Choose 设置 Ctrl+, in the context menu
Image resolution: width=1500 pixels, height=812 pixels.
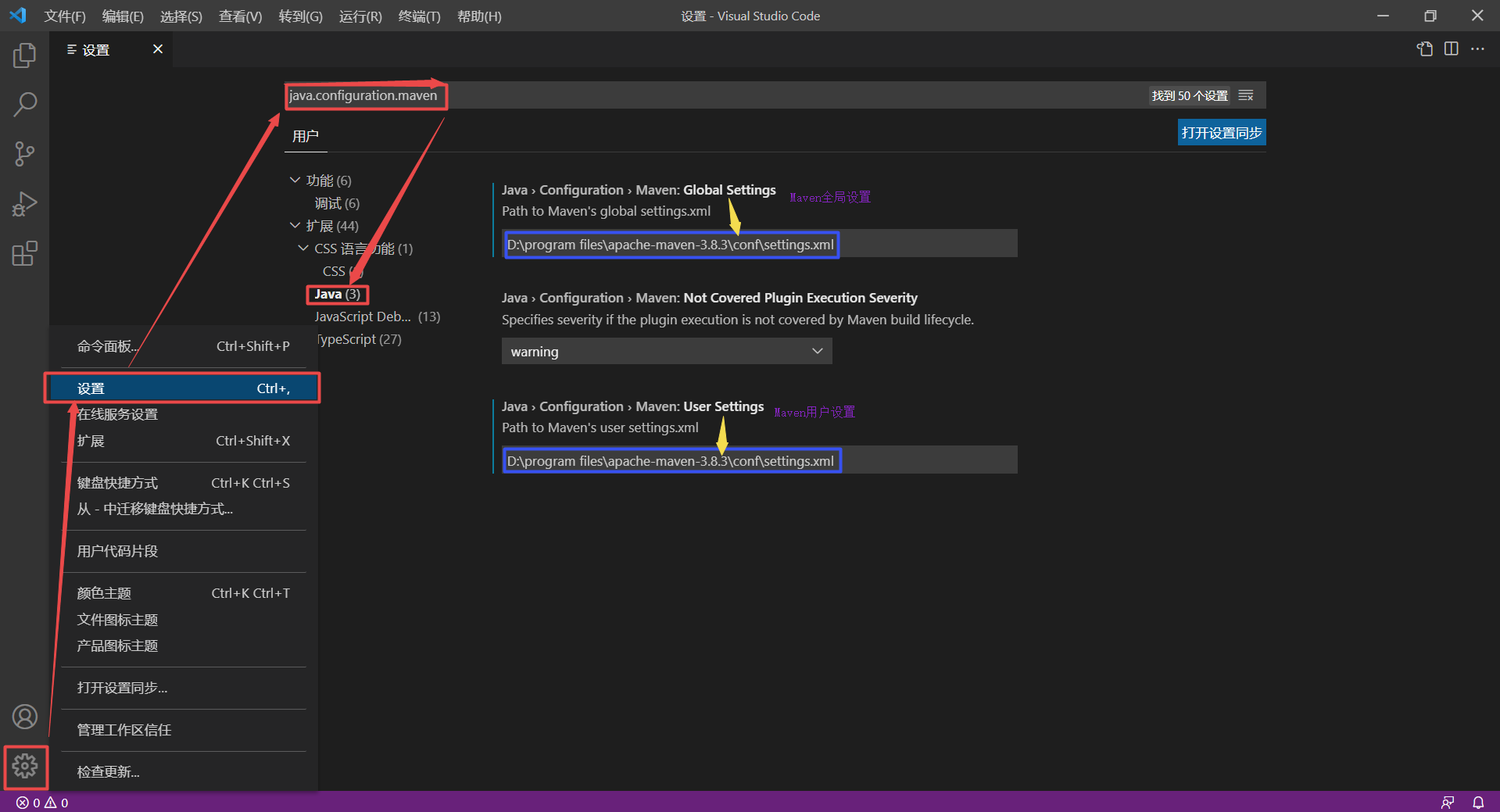(x=184, y=388)
